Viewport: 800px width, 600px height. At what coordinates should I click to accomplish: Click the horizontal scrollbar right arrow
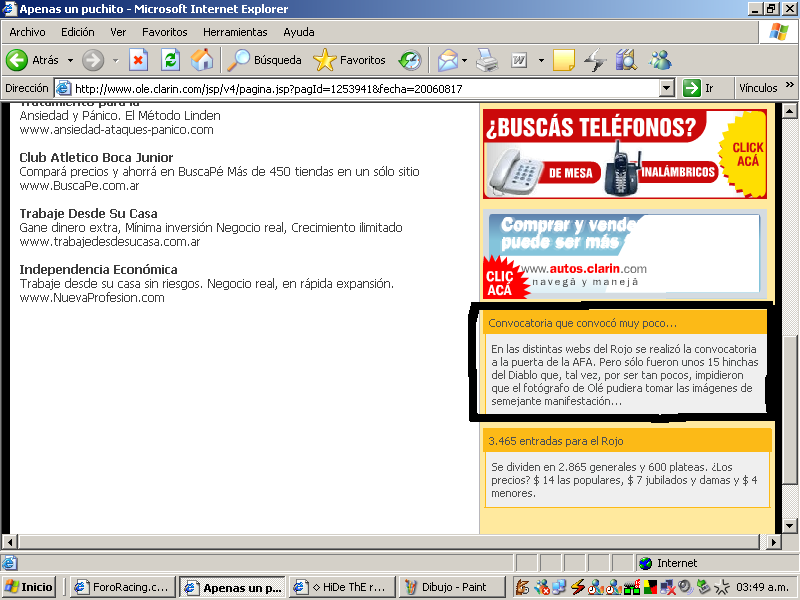[774, 541]
